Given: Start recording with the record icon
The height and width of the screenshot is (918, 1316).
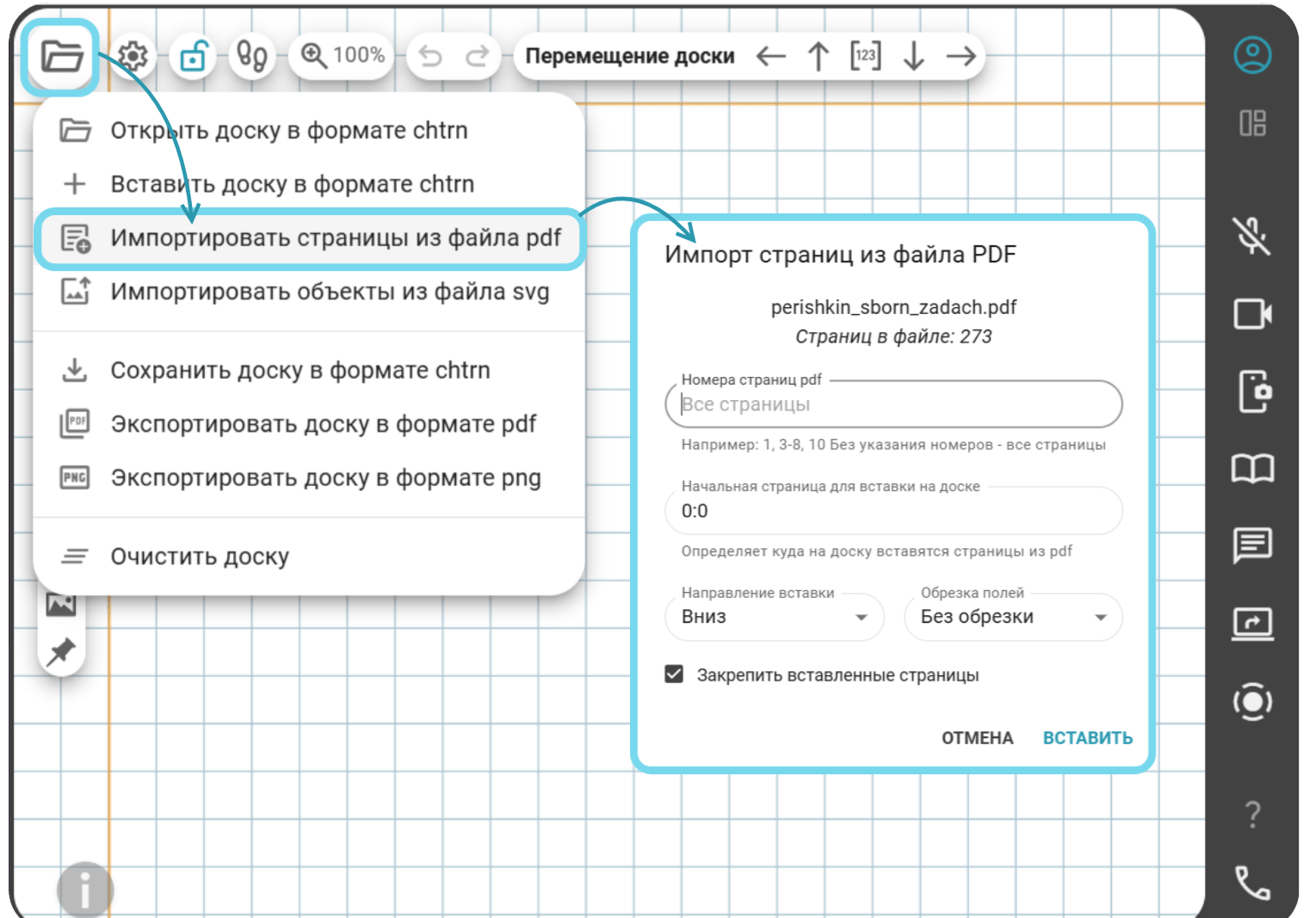Looking at the screenshot, I should coord(1252,702).
